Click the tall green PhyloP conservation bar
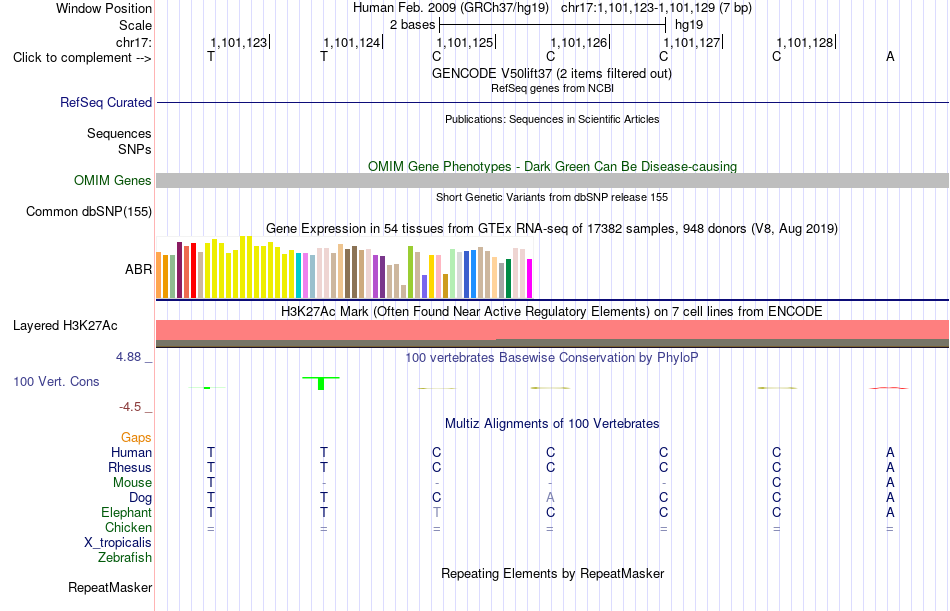The image size is (950, 611). [x=321, y=383]
